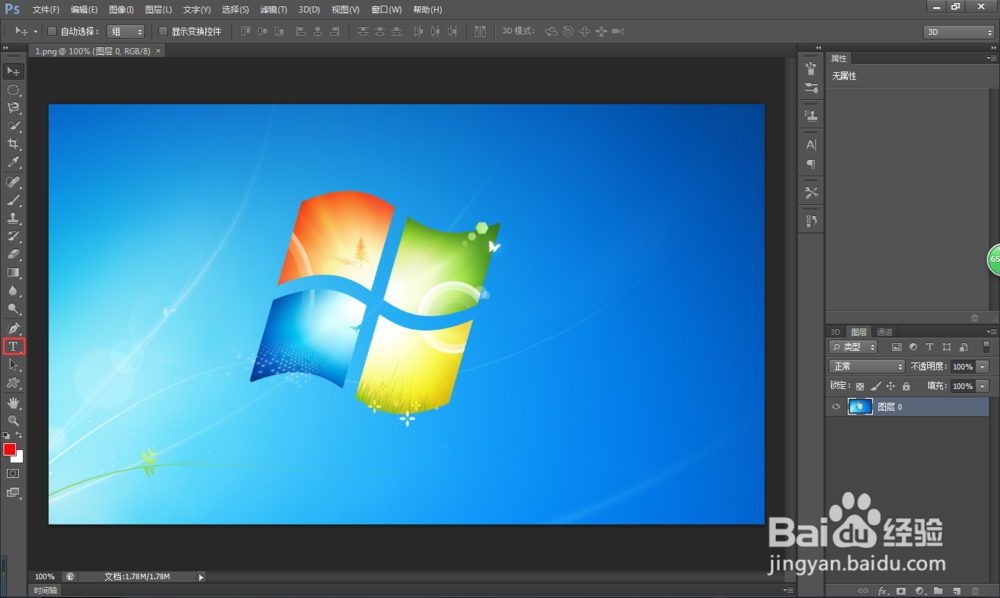Select the Path Selection tool

[13, 365]
